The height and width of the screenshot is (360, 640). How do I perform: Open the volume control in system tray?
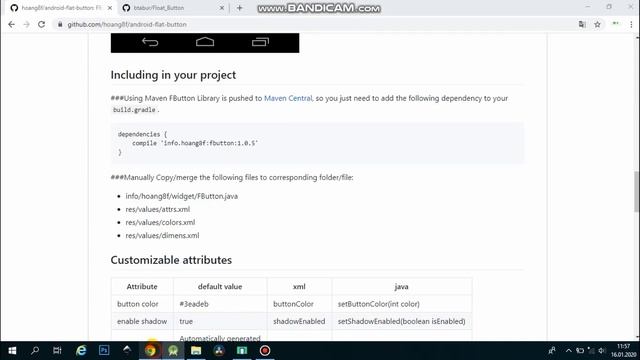coord(602,351)
